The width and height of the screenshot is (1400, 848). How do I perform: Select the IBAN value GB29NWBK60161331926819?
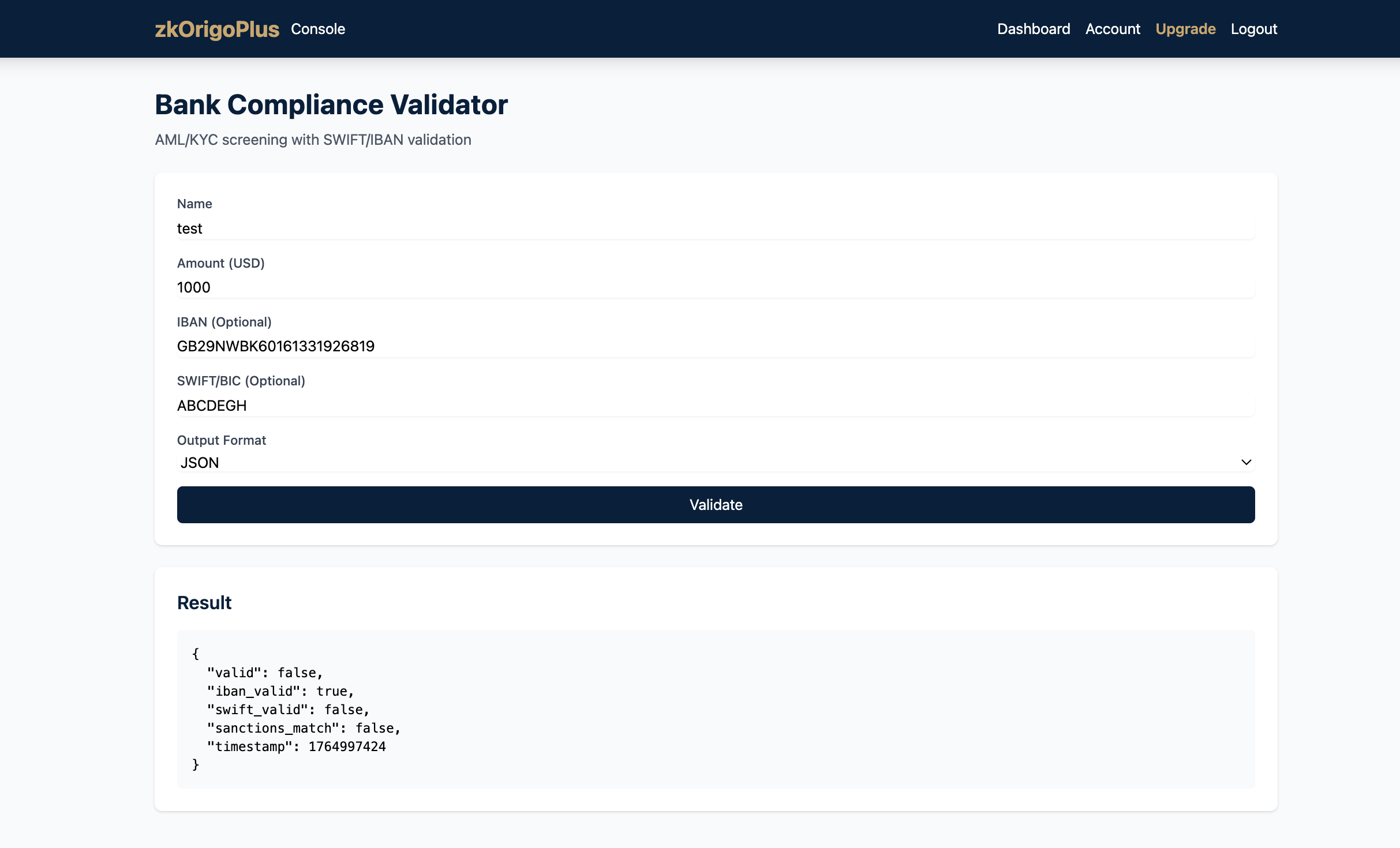pos(275,346)
